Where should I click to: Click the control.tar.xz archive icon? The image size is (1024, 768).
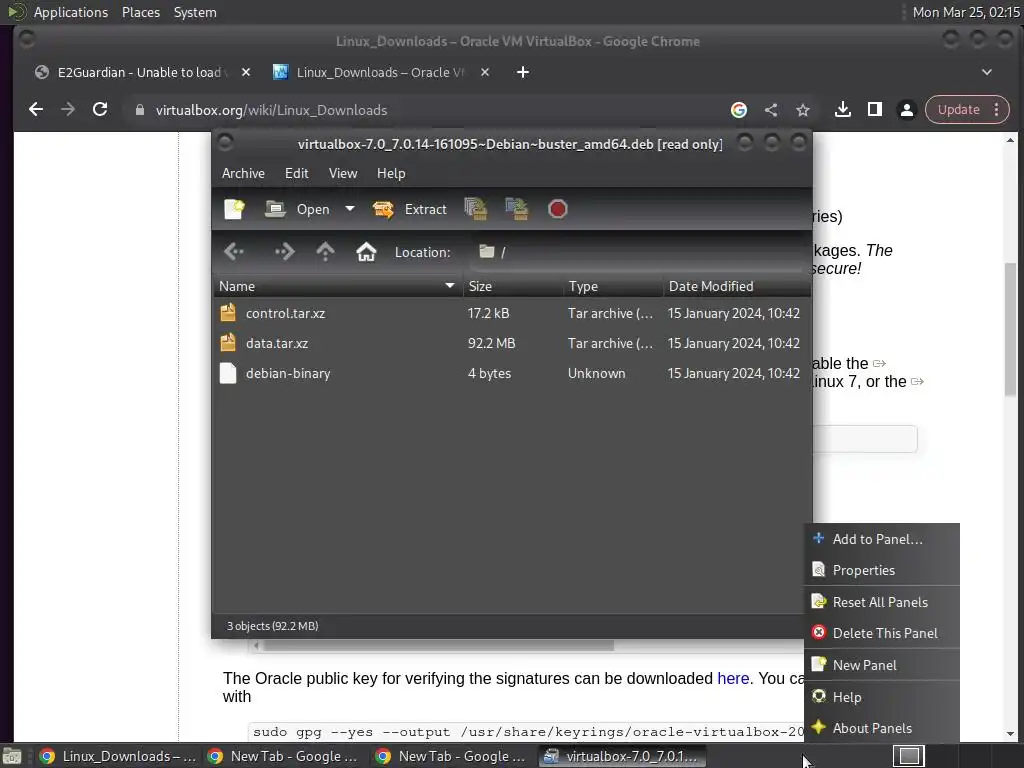tap(228, 313)
